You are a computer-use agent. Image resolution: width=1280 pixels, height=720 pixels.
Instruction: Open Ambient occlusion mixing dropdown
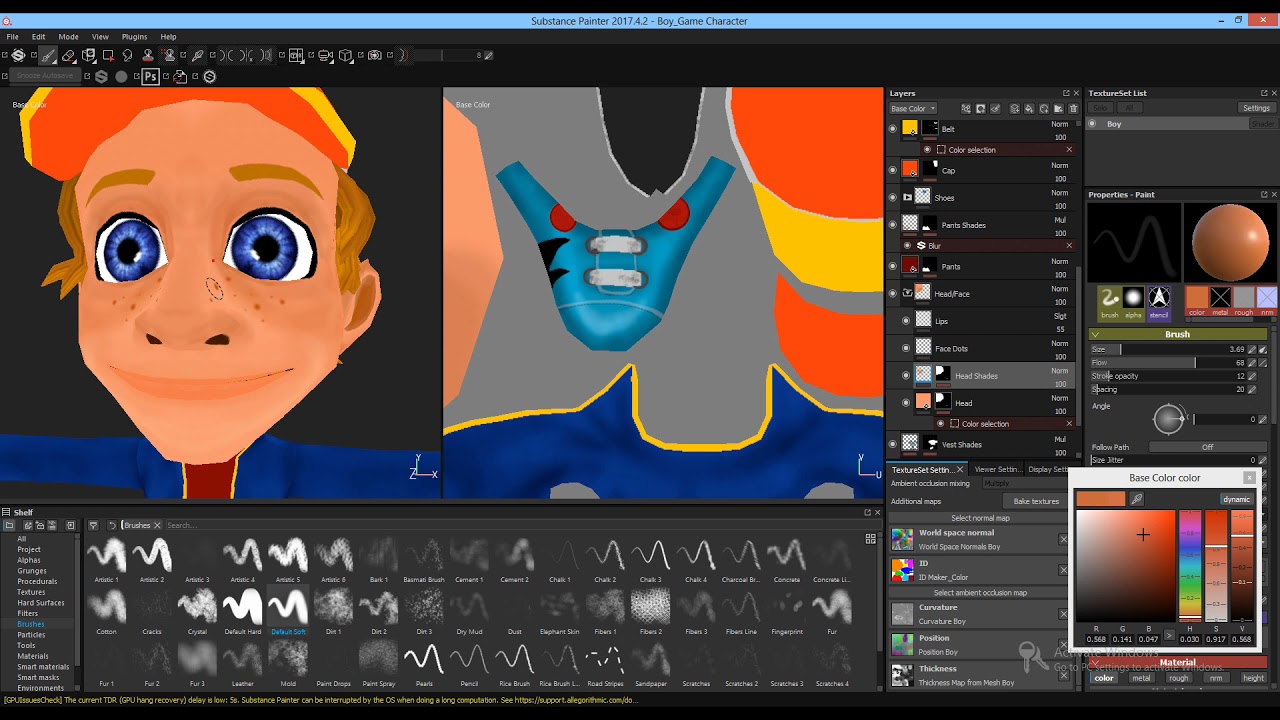point(1024,484)
